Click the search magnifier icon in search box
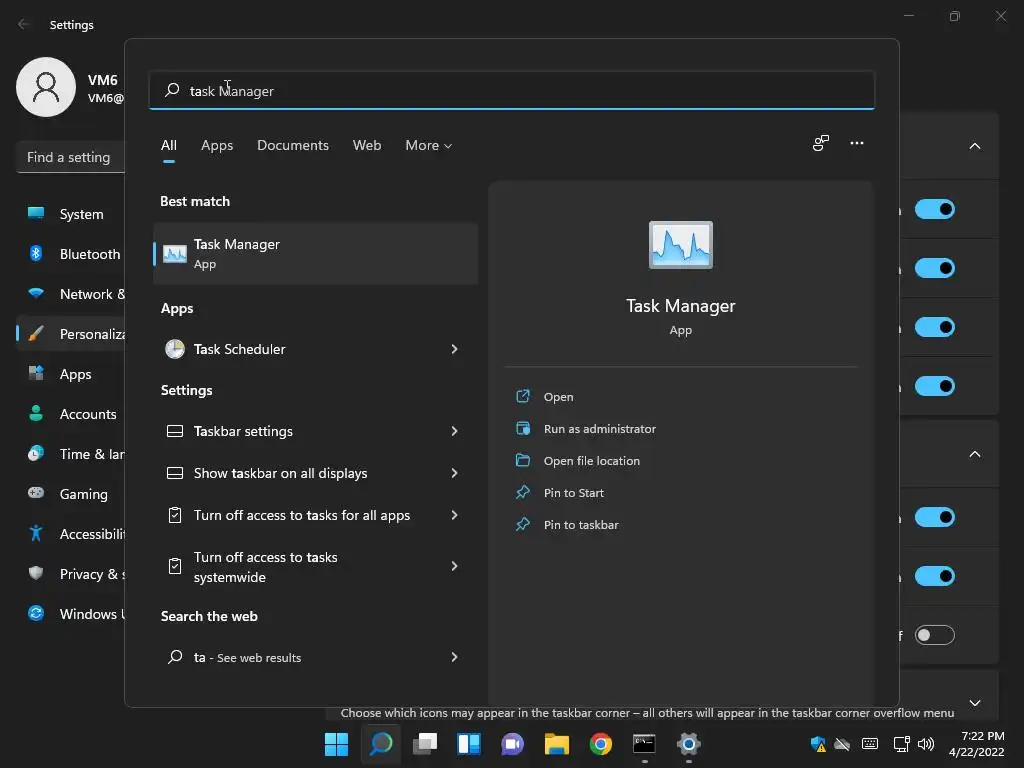1024x768 pixels. pos(172,90)
